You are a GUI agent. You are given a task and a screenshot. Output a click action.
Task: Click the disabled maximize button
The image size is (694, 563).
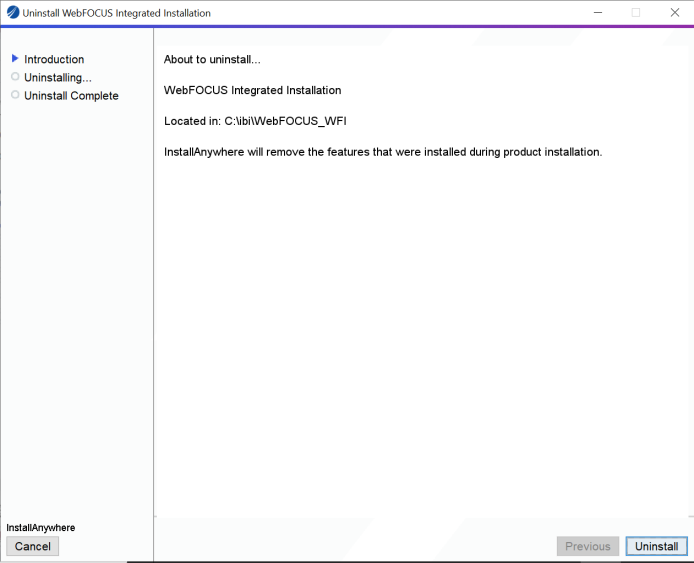(636, 12)
